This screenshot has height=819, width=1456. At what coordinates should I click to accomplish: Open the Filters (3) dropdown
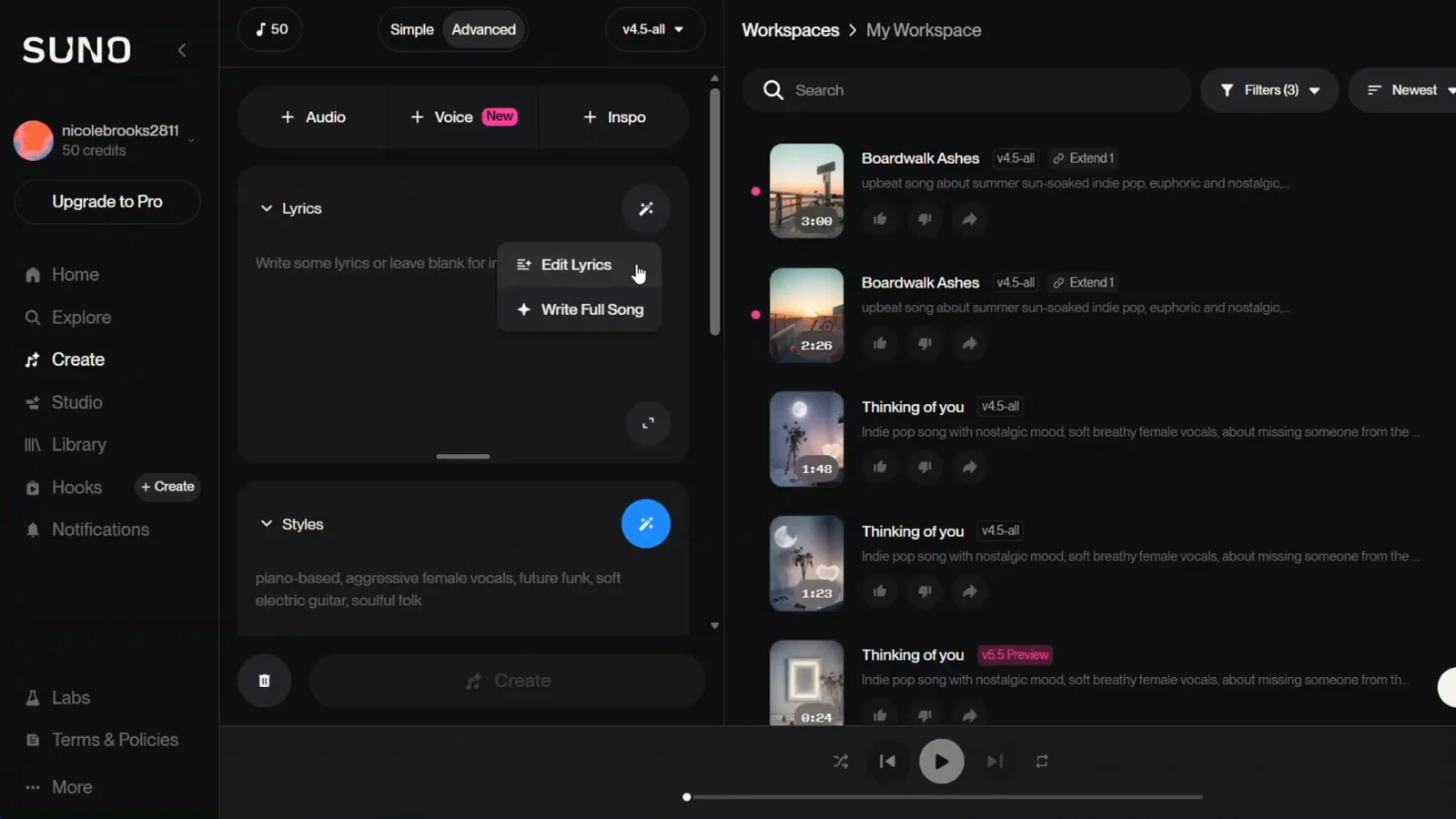pos(1269,90)
